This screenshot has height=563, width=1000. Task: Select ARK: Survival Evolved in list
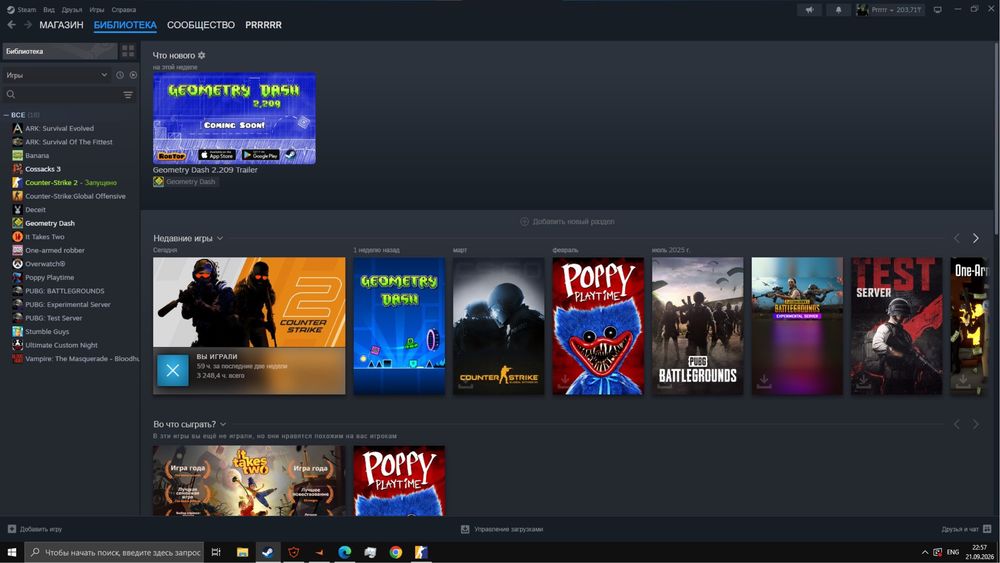coord(59,128)
